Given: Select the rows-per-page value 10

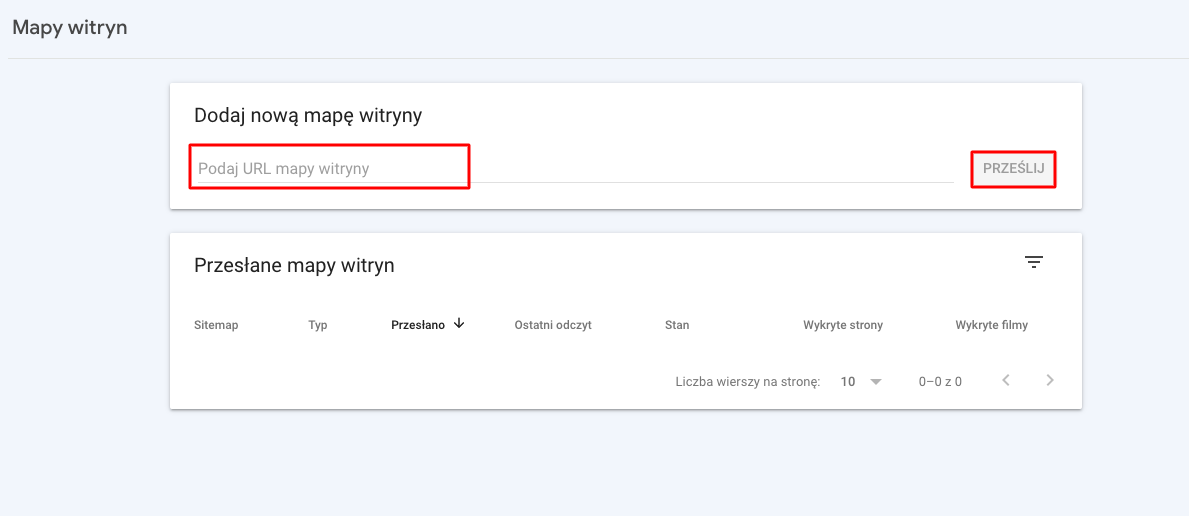Looking at the screenshot, I should 848,382.
